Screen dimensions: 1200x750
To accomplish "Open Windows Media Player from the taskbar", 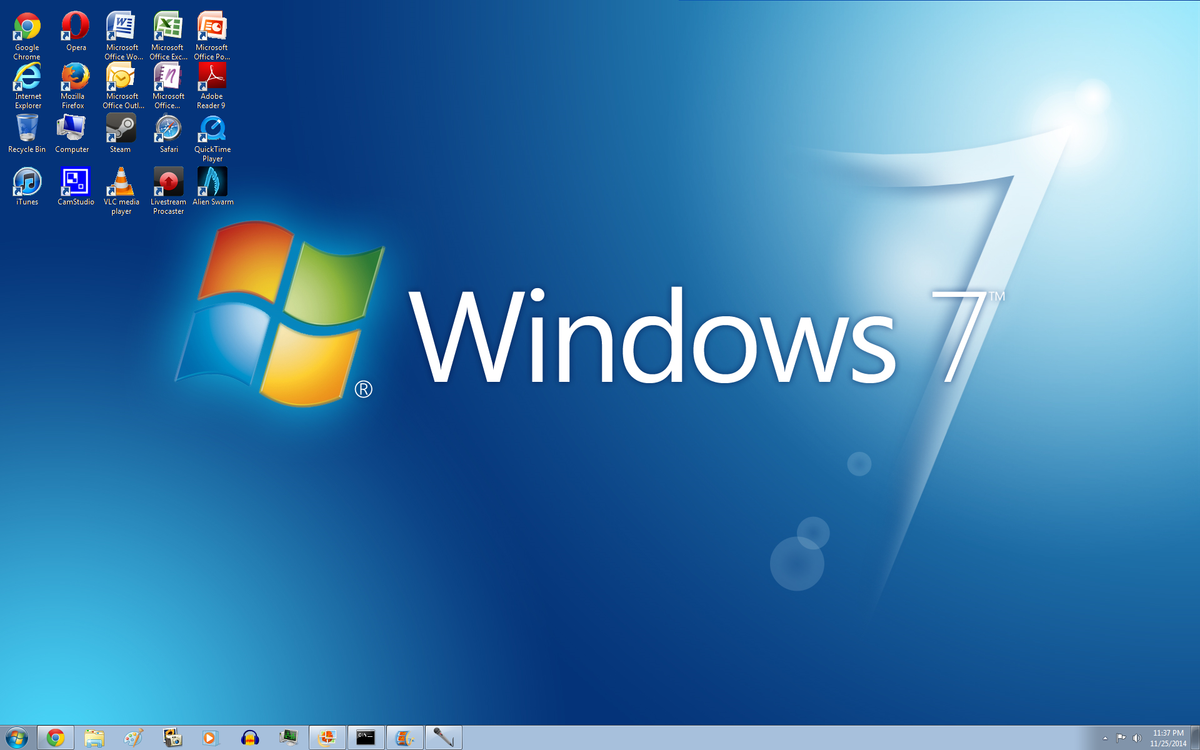I will point(210,738).
